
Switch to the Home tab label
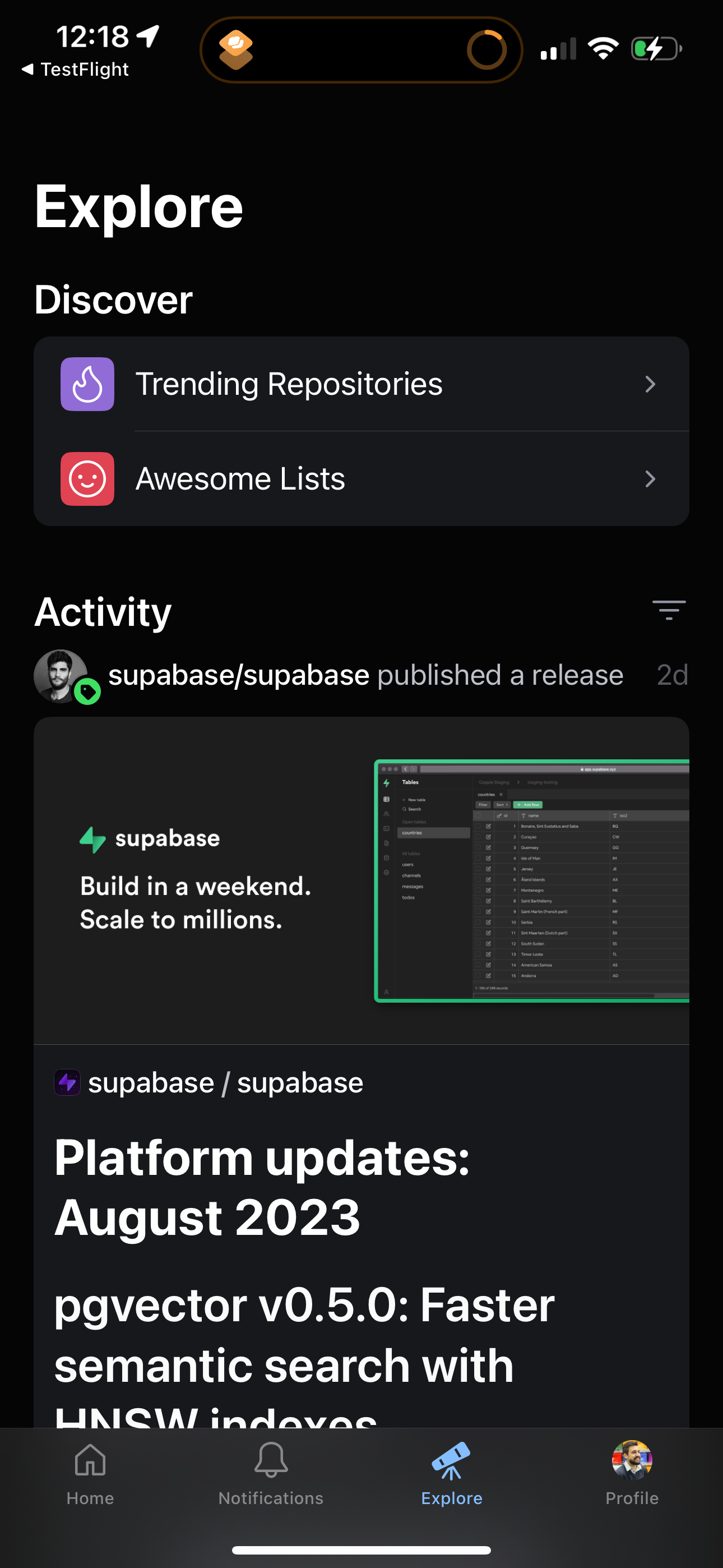90,1498
